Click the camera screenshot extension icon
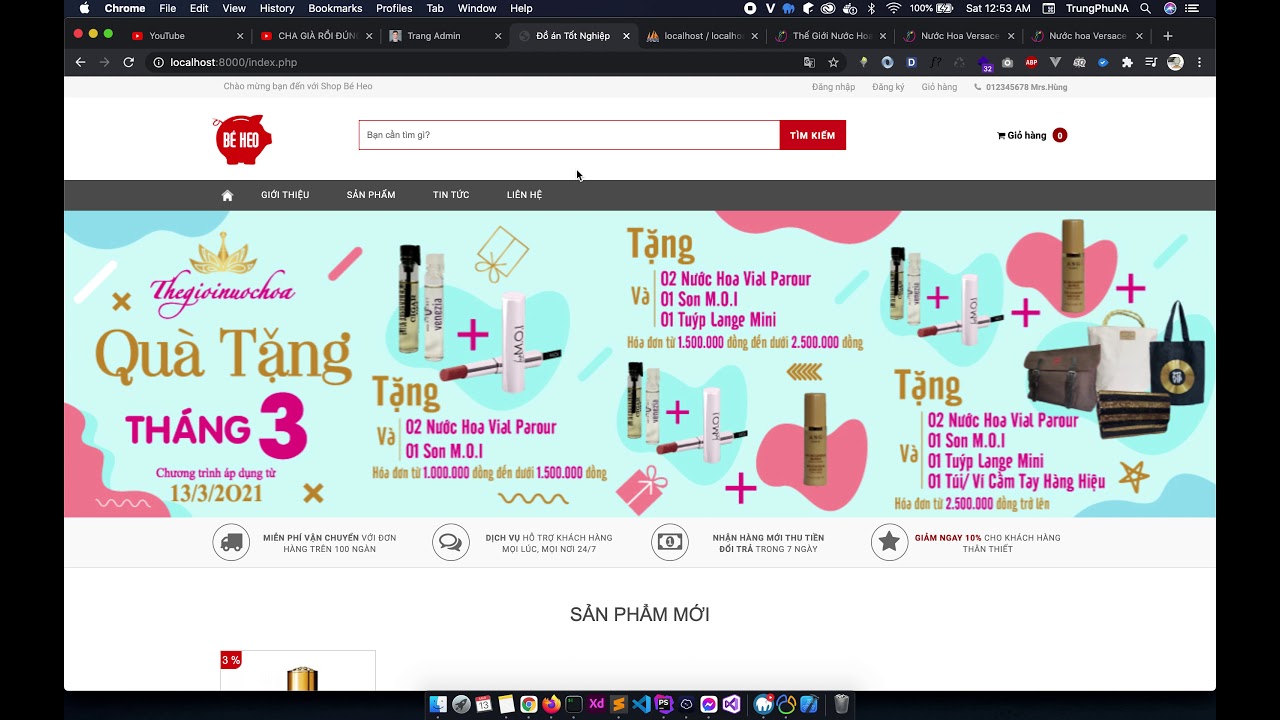 (x=1007, y=62)
